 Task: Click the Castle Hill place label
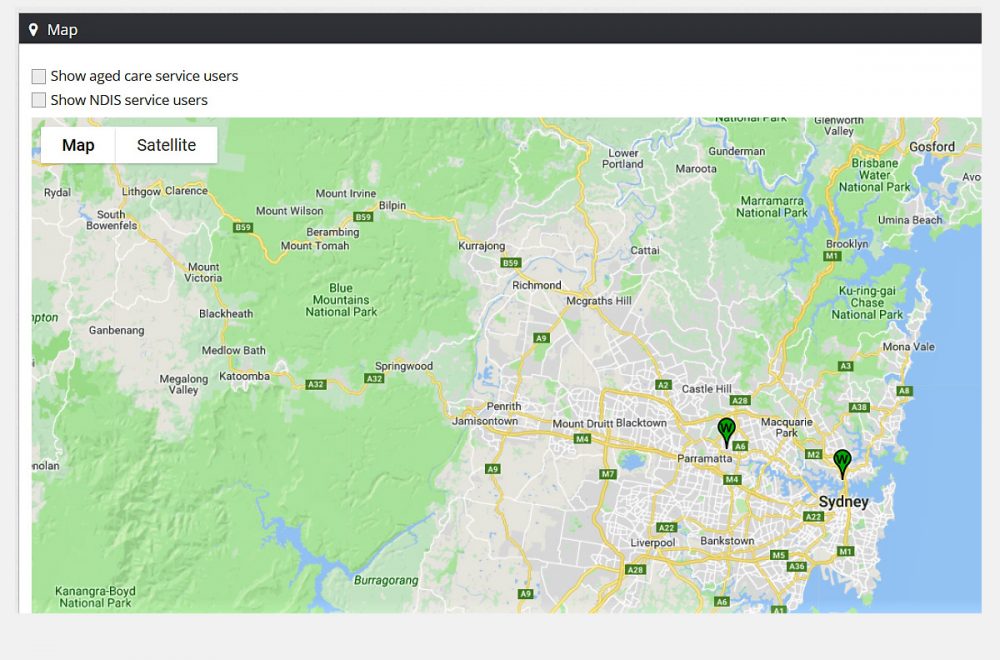pyautogui.click(x=707, y=389)
